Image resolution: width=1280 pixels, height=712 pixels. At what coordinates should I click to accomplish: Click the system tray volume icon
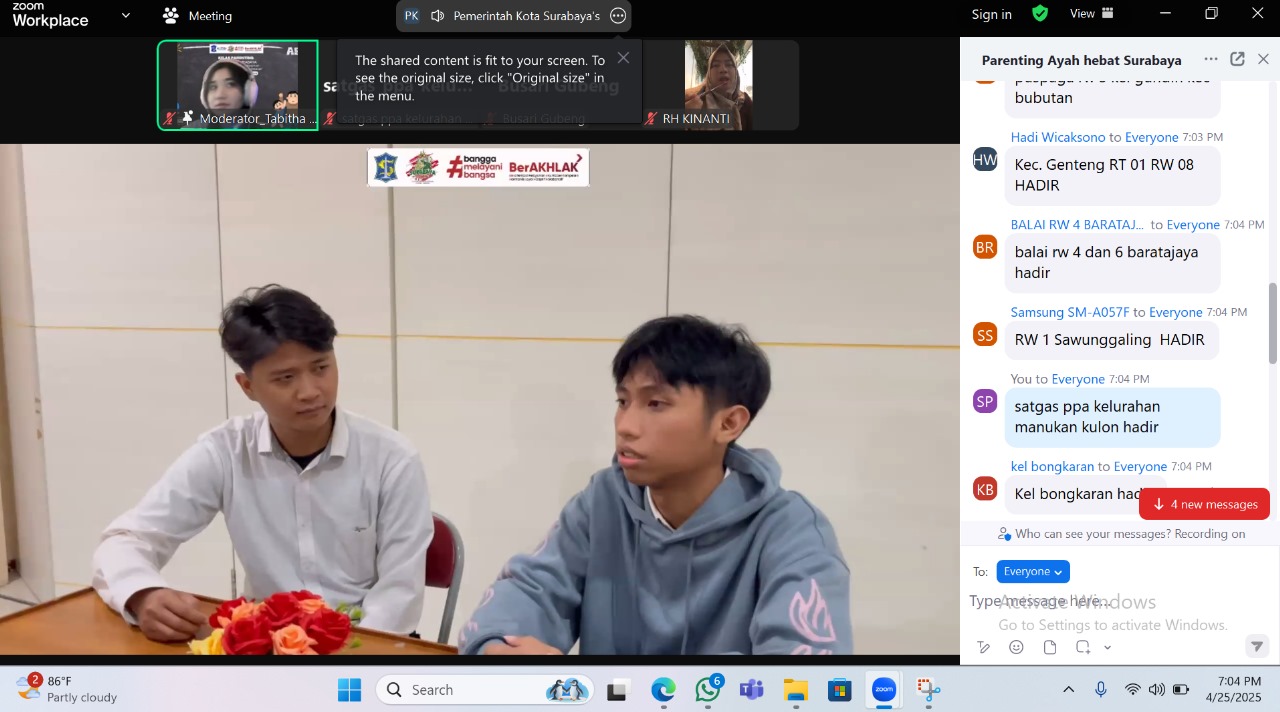point(1157,690)
